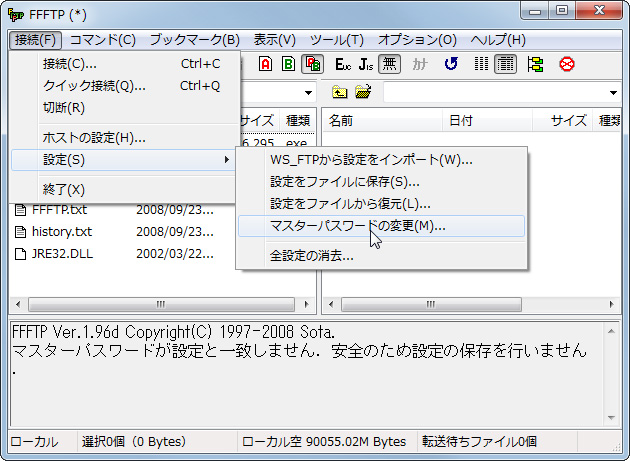
Task: Open change remote folder icon
Action: coord(363,92)
